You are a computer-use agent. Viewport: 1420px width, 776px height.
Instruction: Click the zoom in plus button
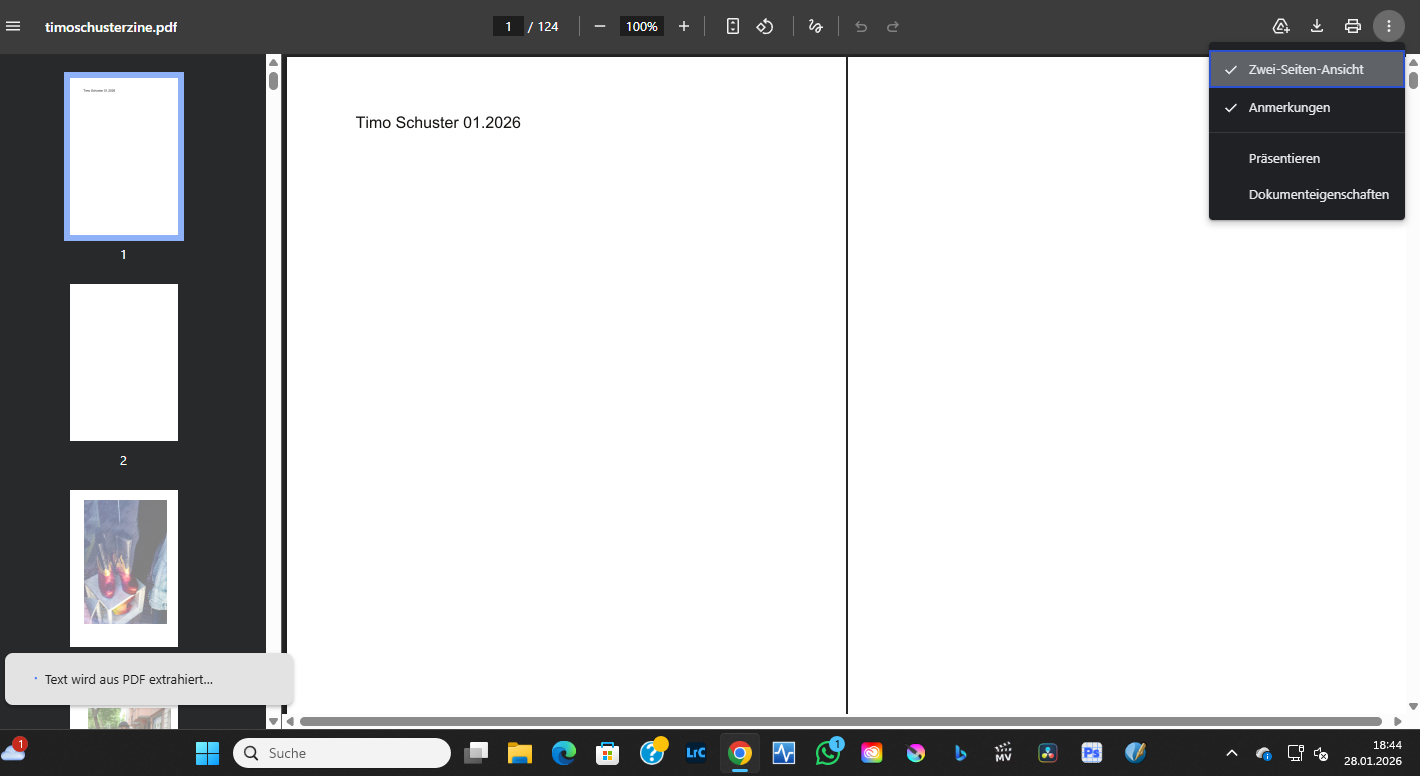(x=684, y=26)
